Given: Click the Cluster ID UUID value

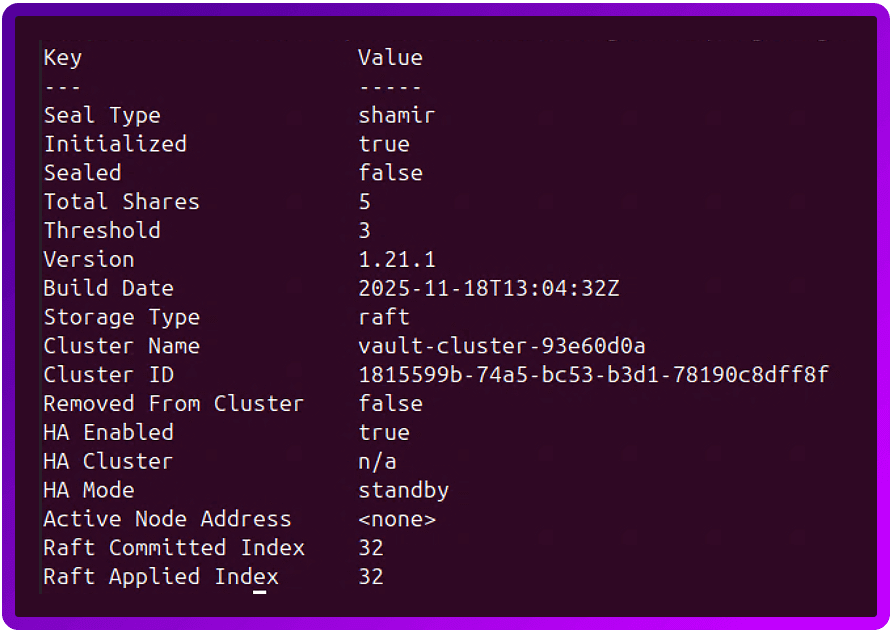Looking at the screenshot, I should click(x=594, y=376).
